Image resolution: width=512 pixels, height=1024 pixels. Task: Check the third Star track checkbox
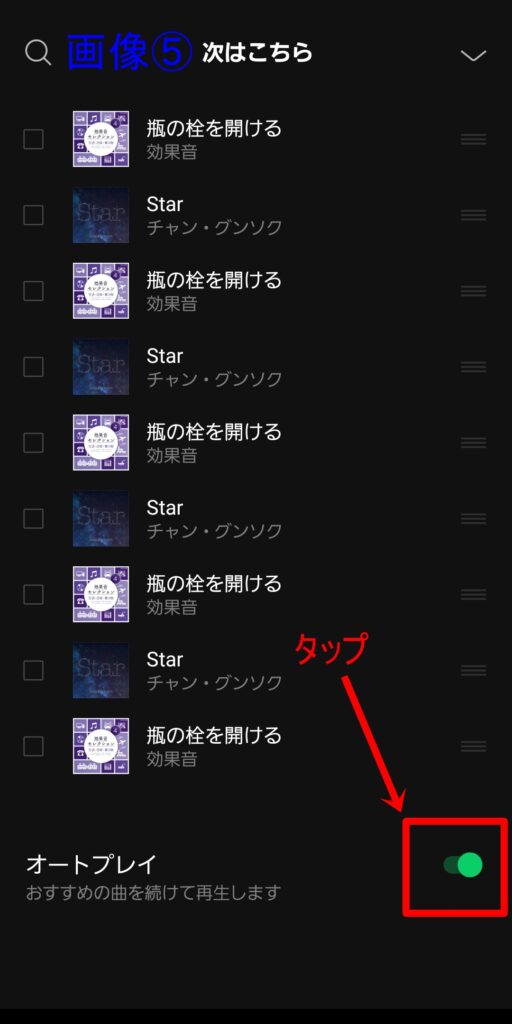click(x=33, y=519)
